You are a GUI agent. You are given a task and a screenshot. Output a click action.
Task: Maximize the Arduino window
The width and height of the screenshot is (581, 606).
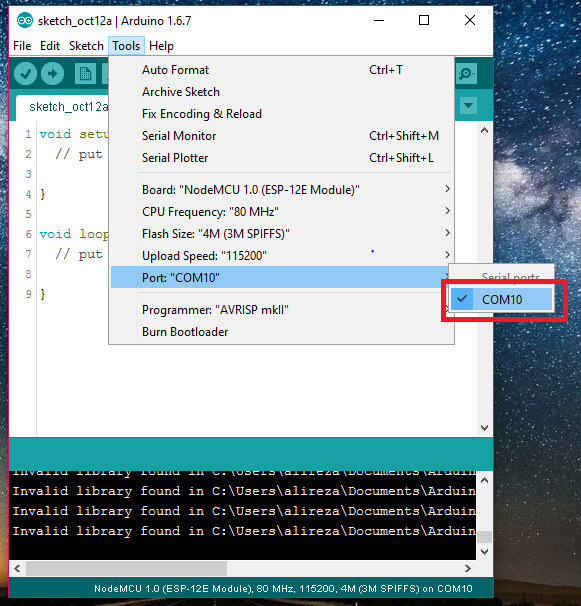tap(424, 20)
